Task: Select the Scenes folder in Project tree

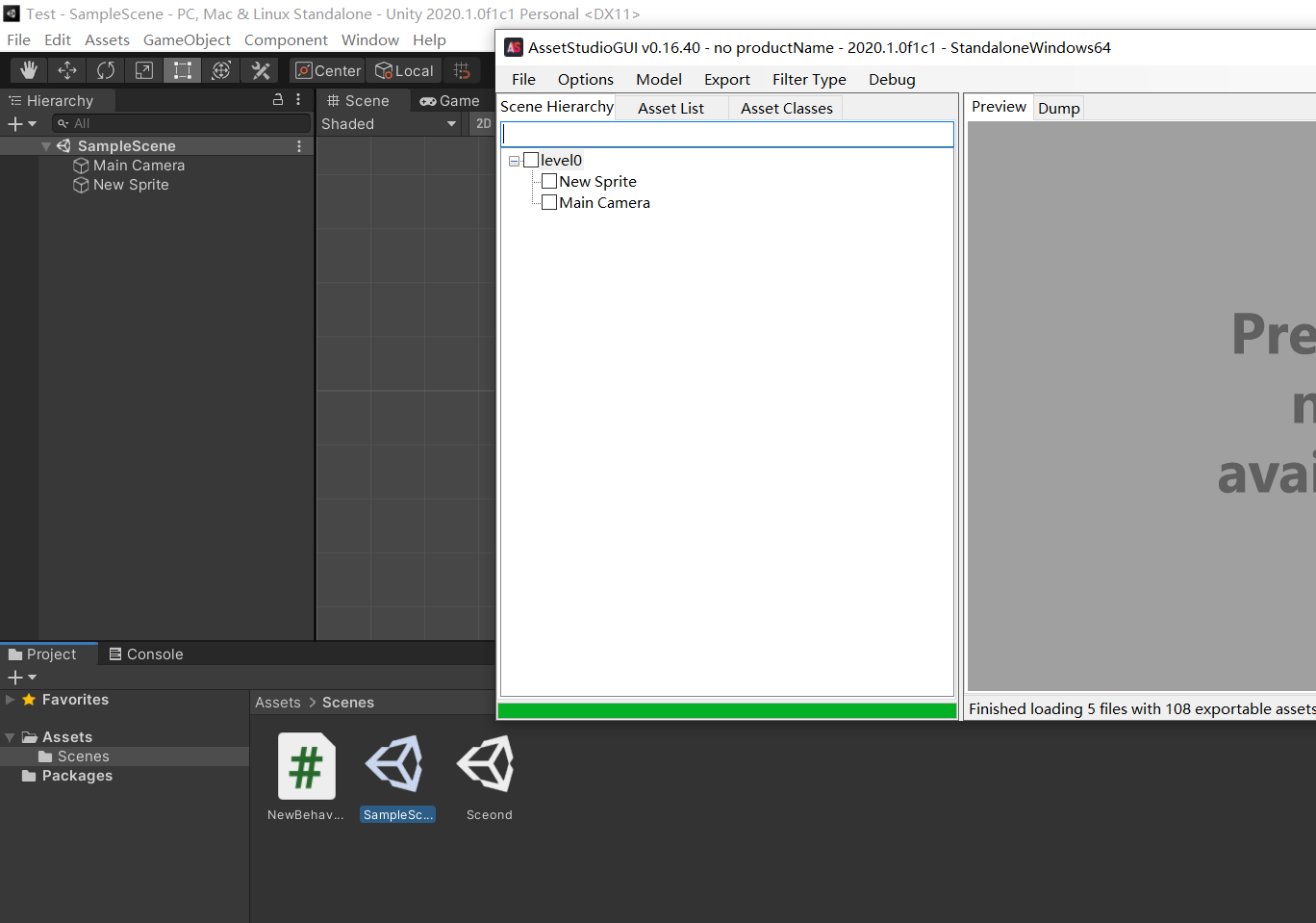Action: pos(74,756)
